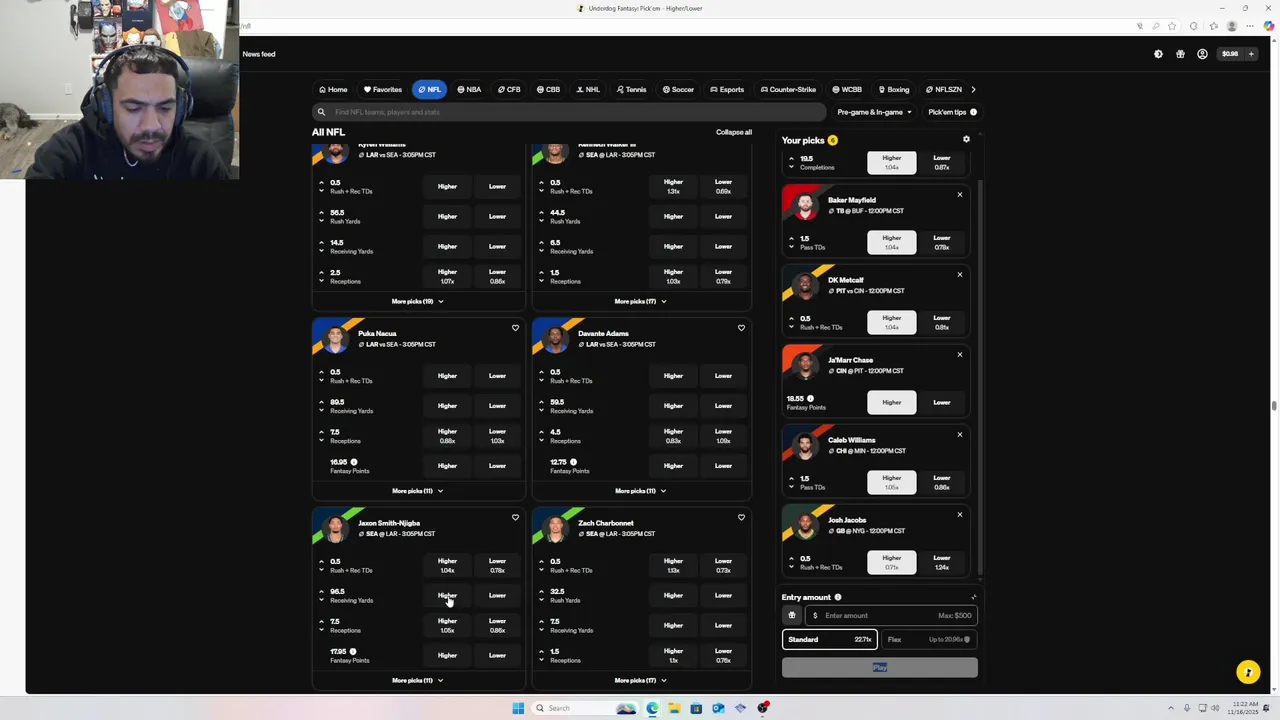Raise Puka Nacua 7.5 Receptions line up arrow
1280x720 pixels.
click(321, 432)
